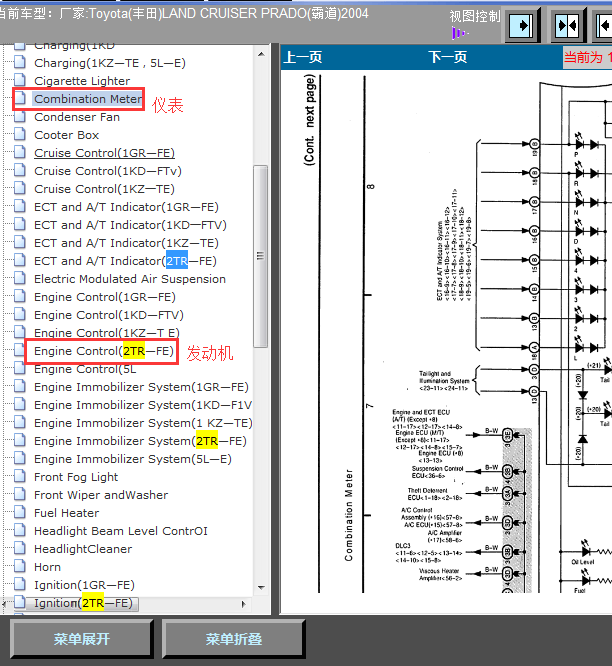Select Engine Immobilizer System(1KD—F1V
The image size is (612, 666).
pyautogui.click(x=143, y=405)
